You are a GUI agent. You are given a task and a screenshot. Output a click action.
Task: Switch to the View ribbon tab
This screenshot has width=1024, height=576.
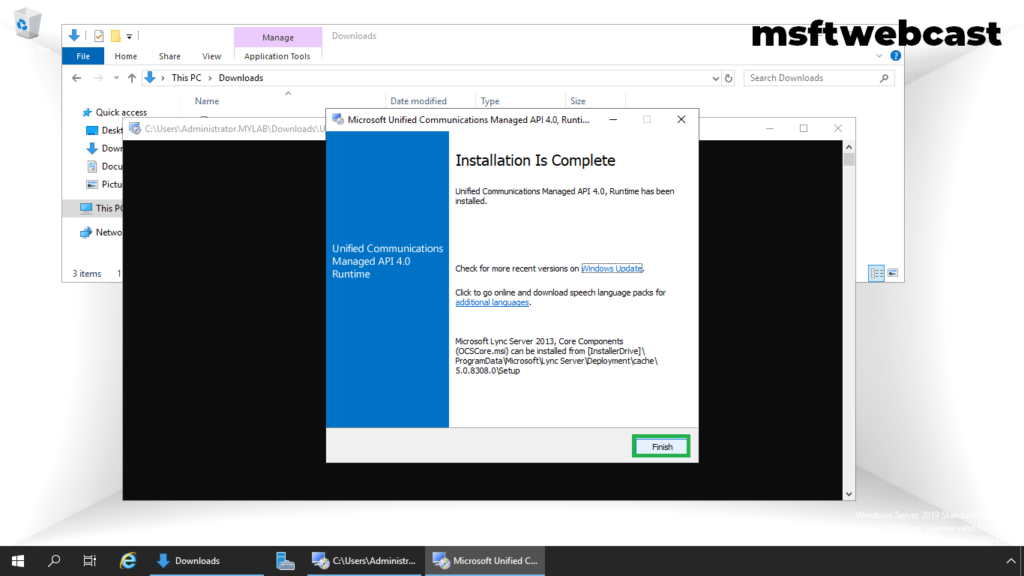click(211, 56)
